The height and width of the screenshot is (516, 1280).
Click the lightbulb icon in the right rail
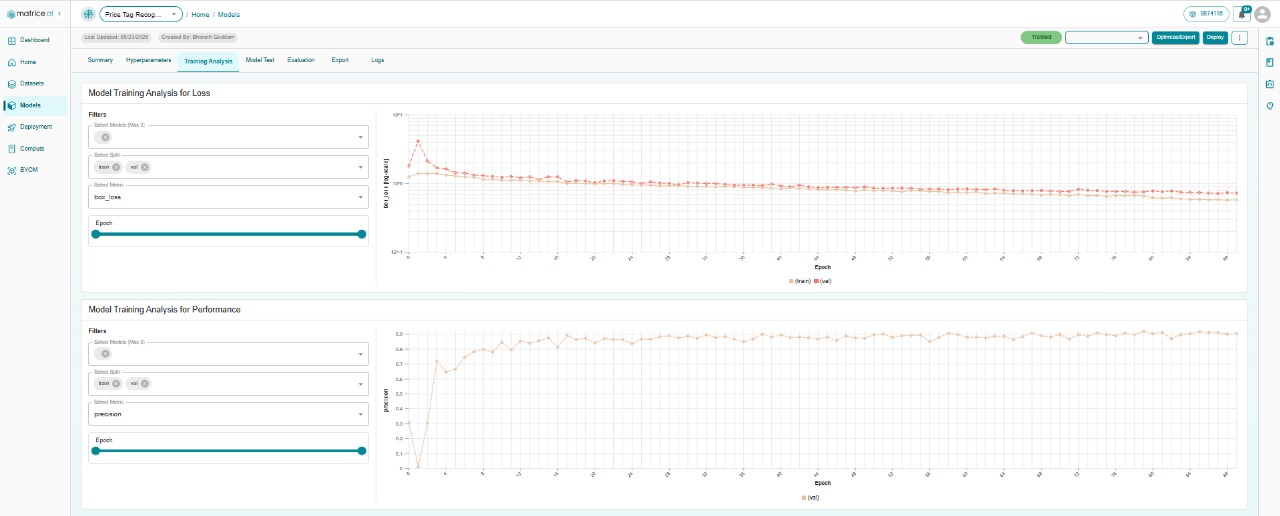1270,106
